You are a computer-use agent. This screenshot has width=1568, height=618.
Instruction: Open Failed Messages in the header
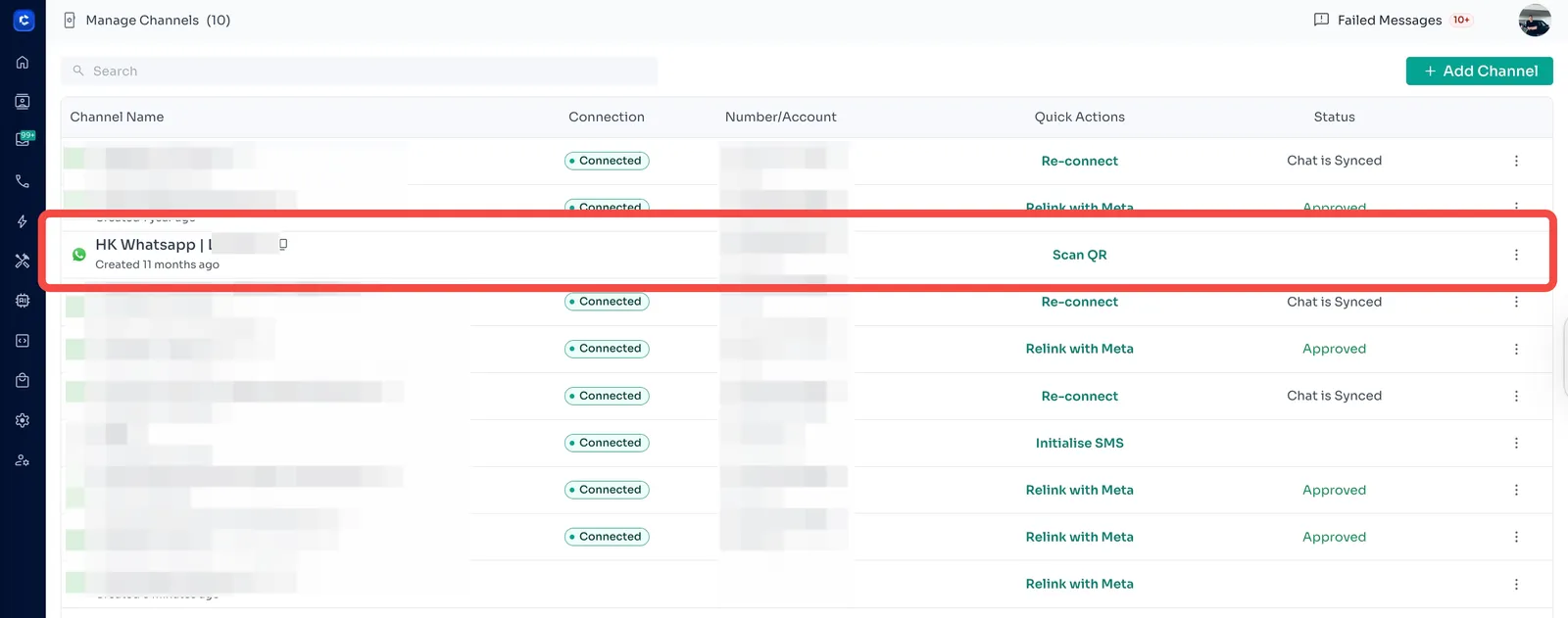[x=1389, y=21]
